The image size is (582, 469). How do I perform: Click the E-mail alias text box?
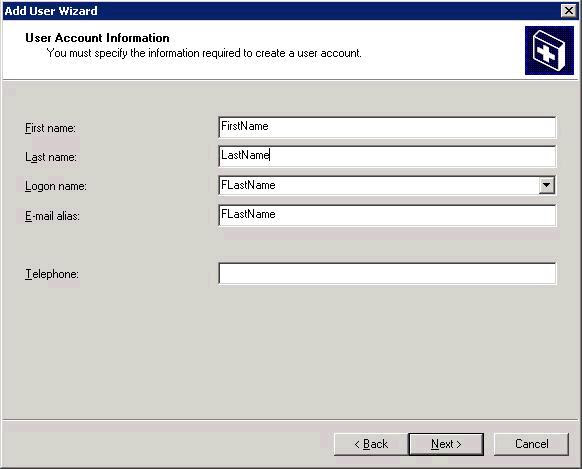pyautogui.click(x=387, y=215)
